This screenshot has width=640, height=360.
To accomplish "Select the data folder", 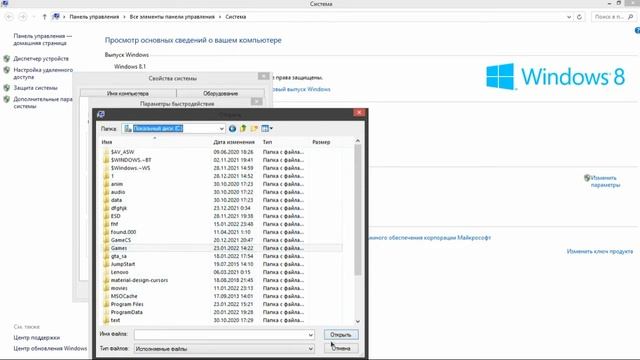I will (x=116, y=200).
